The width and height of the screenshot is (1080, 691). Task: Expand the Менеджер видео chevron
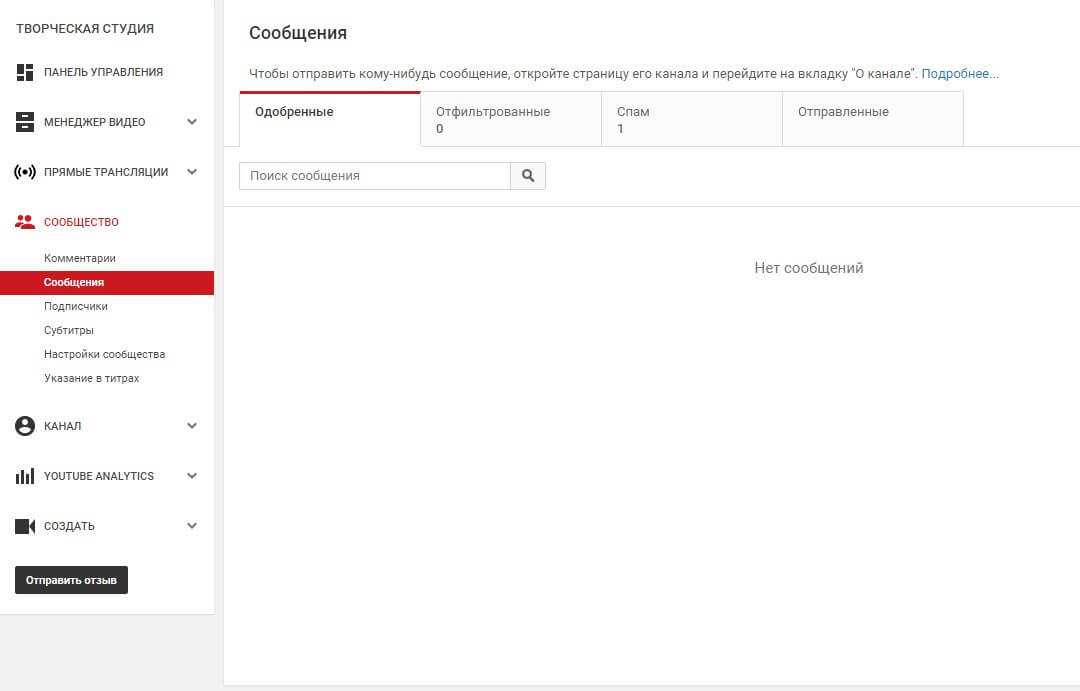pyautogui.click(x=192, y=122)
